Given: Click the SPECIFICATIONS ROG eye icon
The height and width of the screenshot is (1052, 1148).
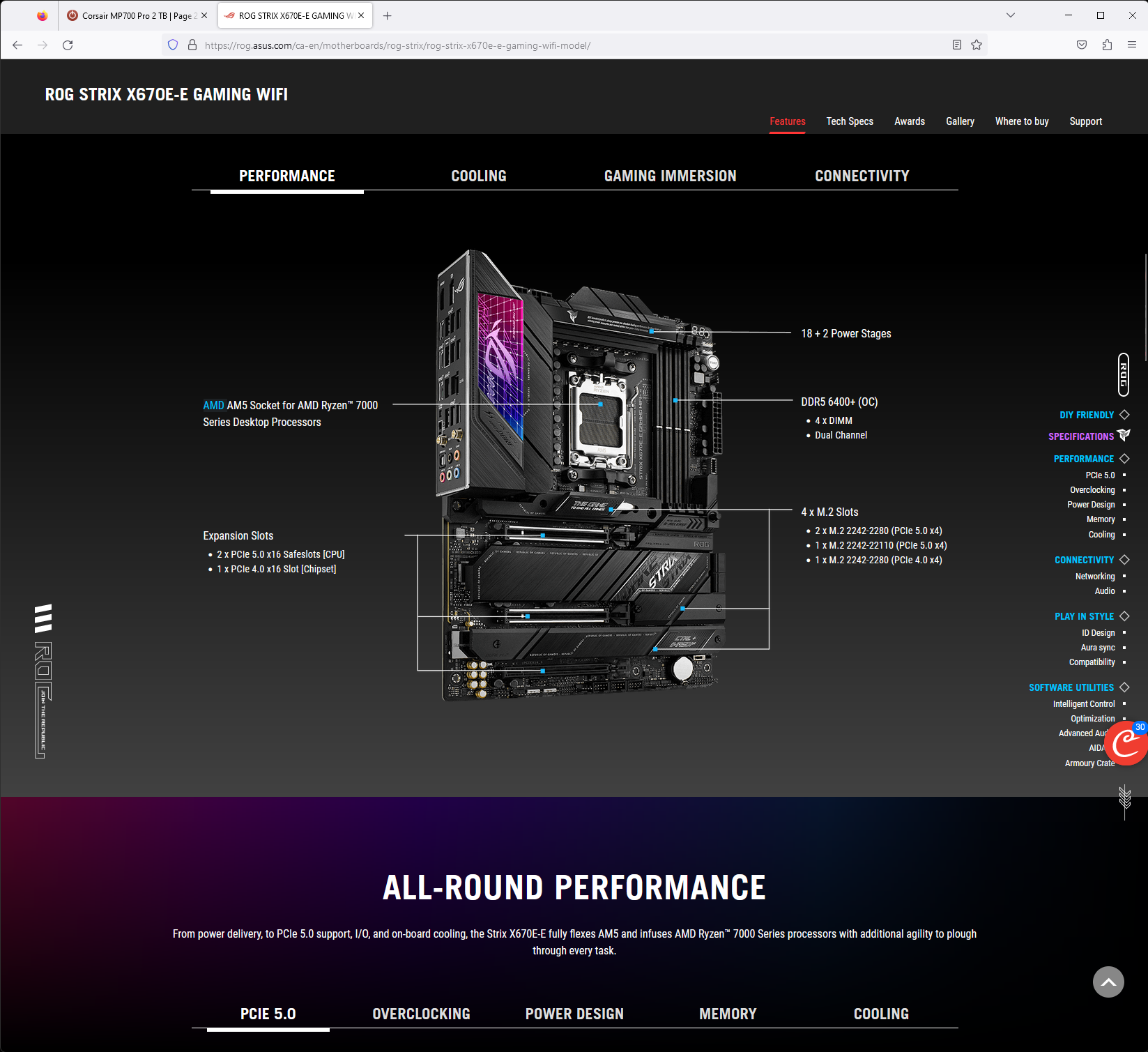Looking at the screenshot, I should point(1124,435).
